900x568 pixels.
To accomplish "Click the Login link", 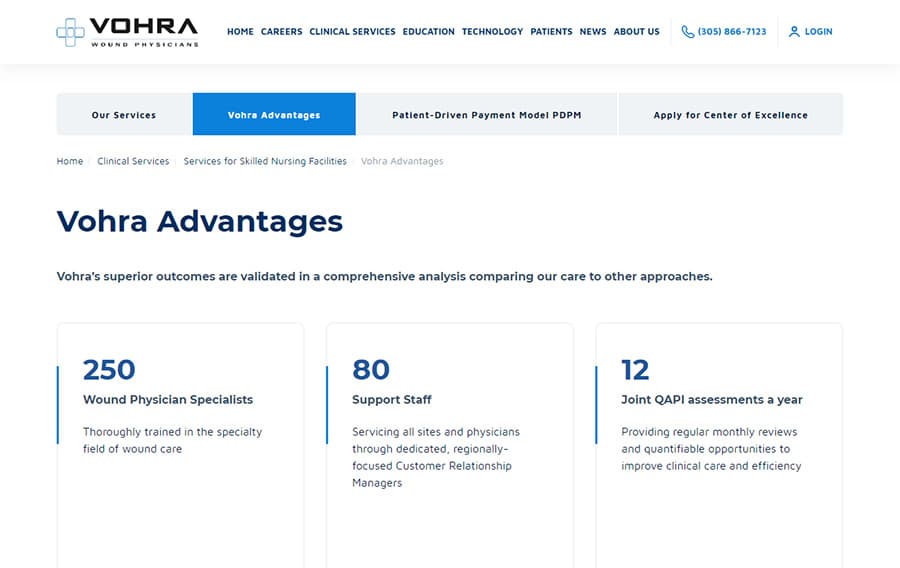I will [818, 32].
